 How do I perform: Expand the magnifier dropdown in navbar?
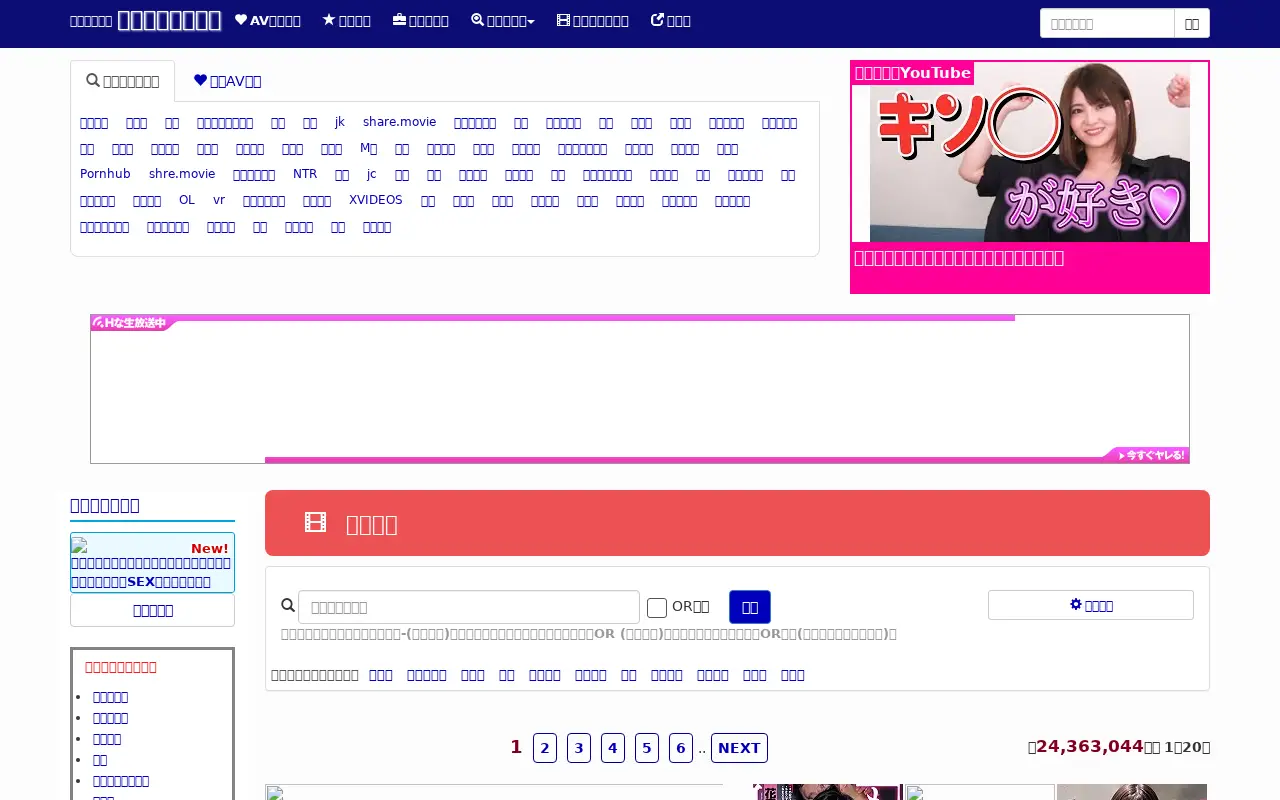(x=503, y=21)
